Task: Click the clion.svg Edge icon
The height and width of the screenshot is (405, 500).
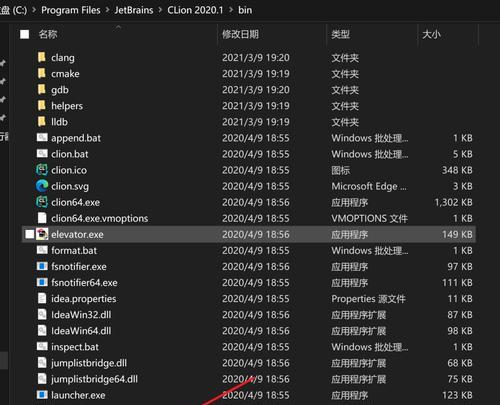Action: click(42, 186)
